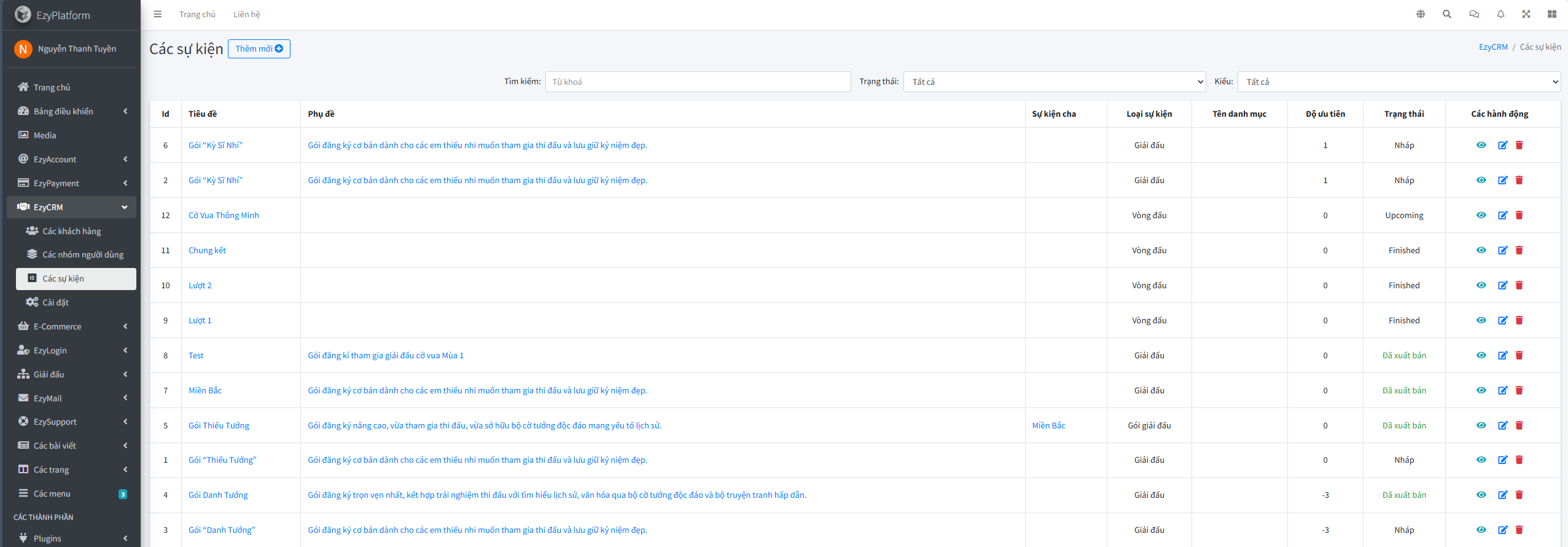Image resolution: width=1568 pixels, height=547 pixels.
Task: Click the grid apps icon in header
Action: (1552, 14)
